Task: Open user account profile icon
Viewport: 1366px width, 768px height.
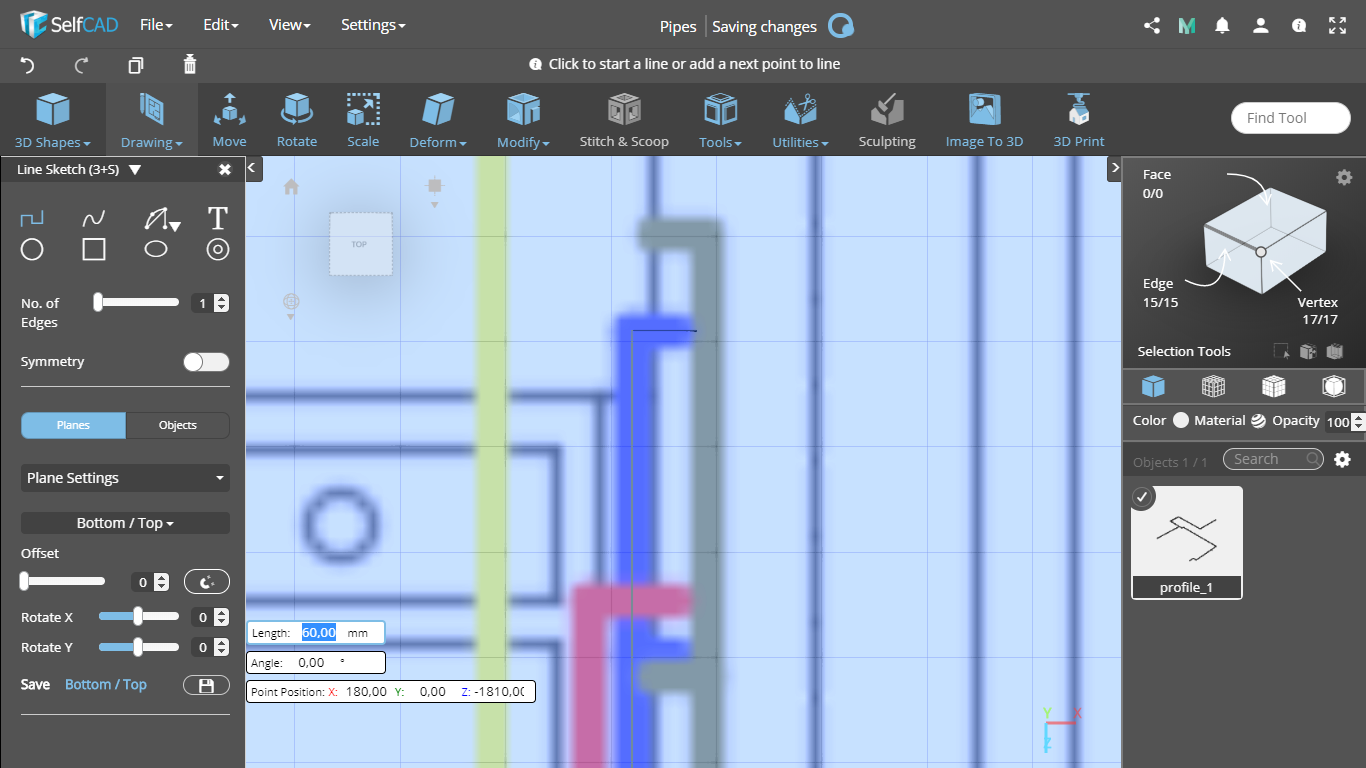Action: coord(1261,26)
